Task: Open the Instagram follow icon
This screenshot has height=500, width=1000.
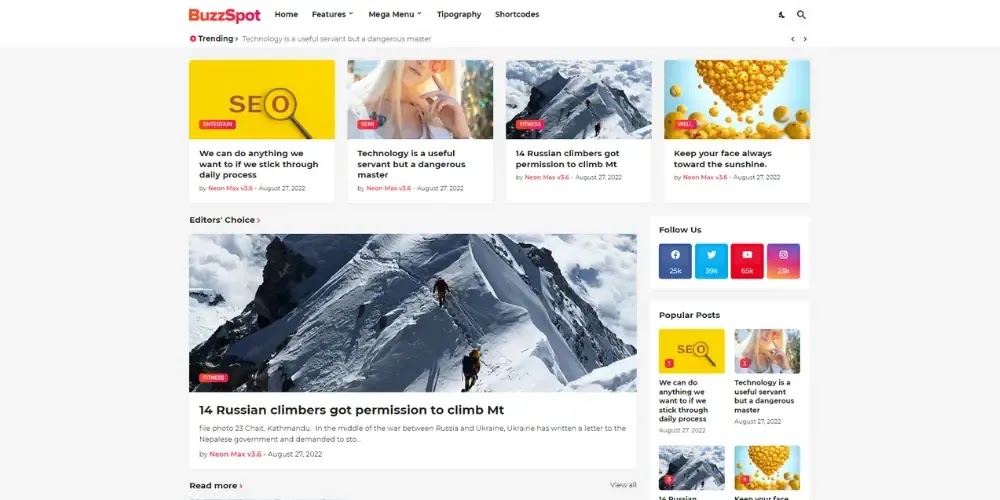Action: point(783,261)
